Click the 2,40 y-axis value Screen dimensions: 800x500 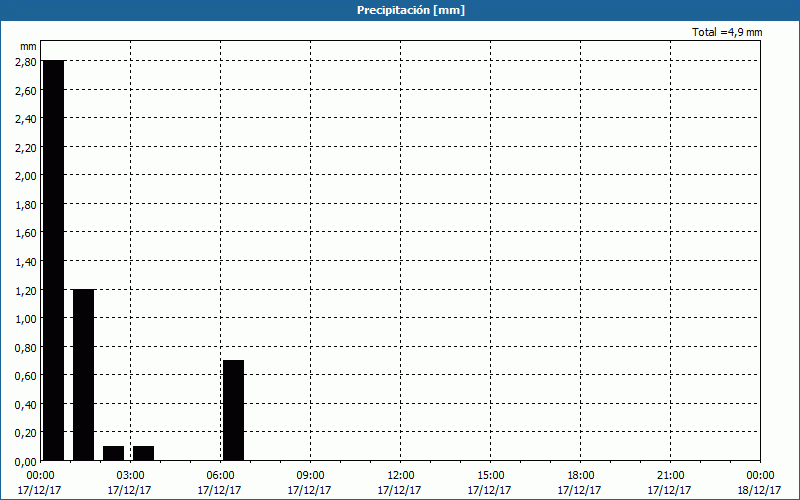26,119
